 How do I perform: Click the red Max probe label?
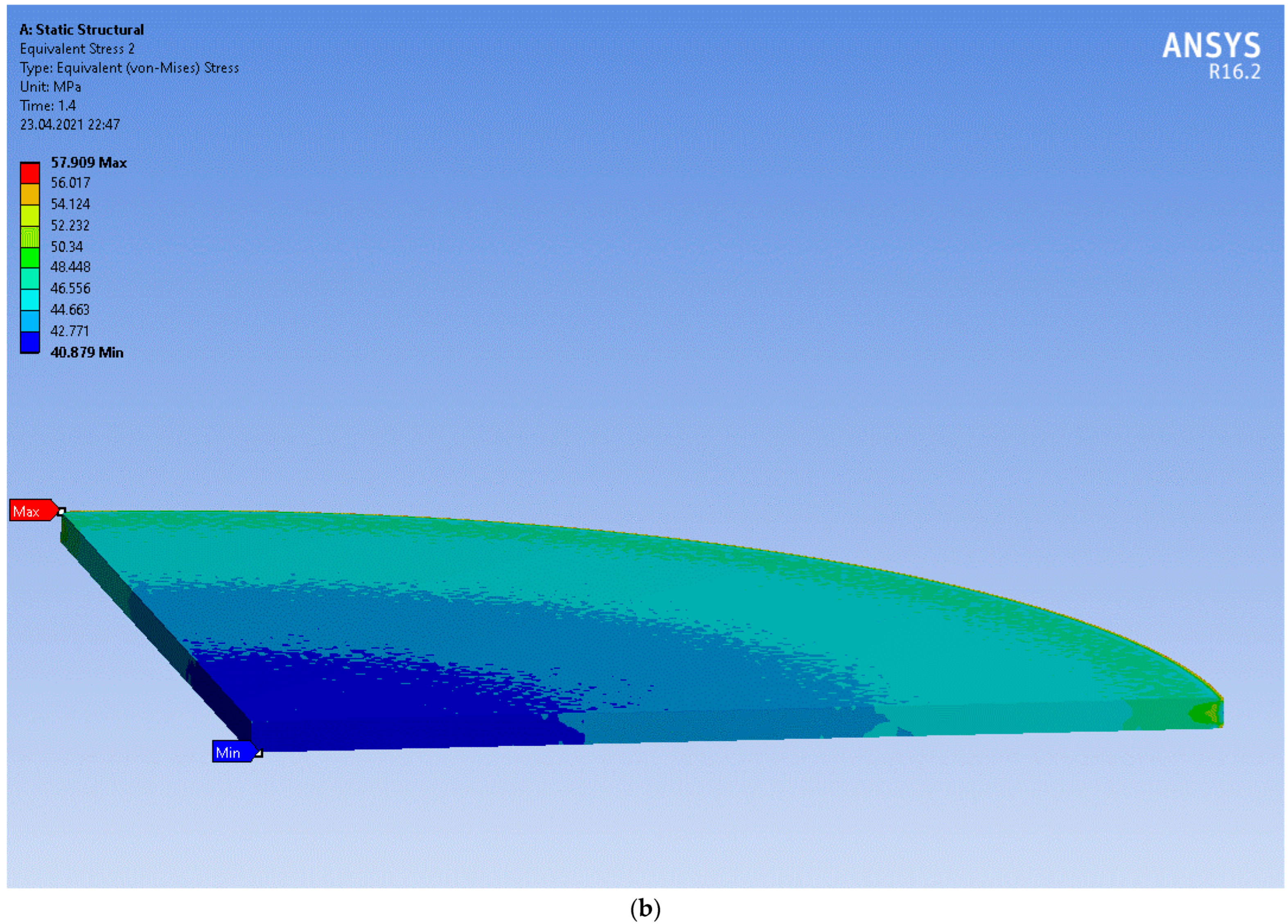pos(31,511)
